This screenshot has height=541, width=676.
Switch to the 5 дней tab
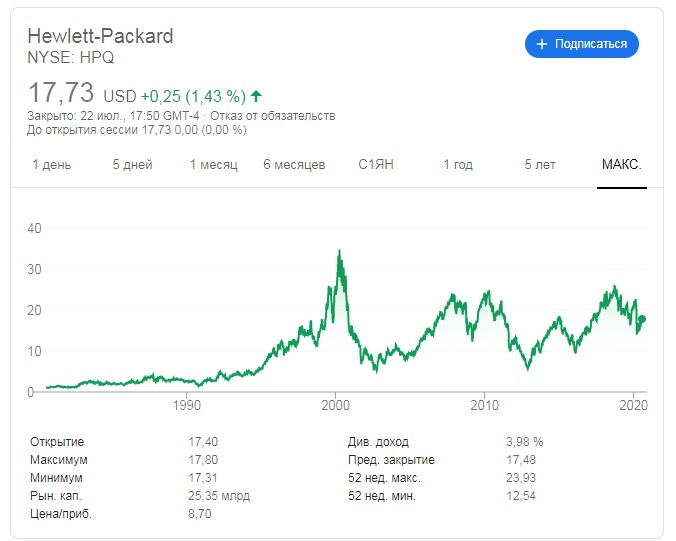click(132, 165)
